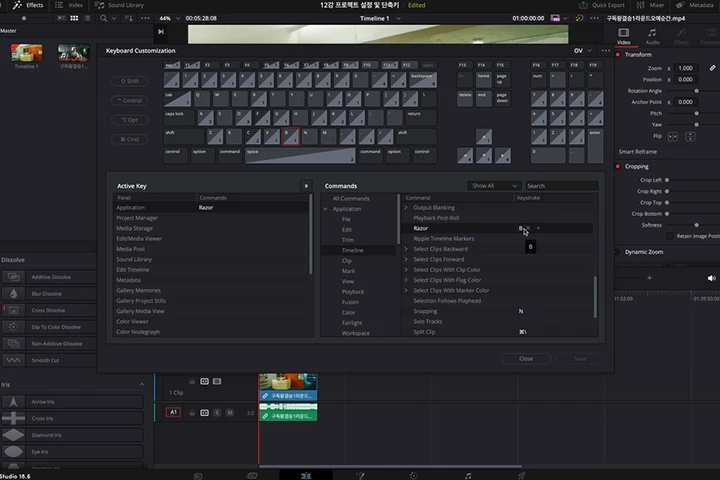This screenshot has width=720, height=480.
Task: Click the volume speaker icon
Action: click(711, 278)
